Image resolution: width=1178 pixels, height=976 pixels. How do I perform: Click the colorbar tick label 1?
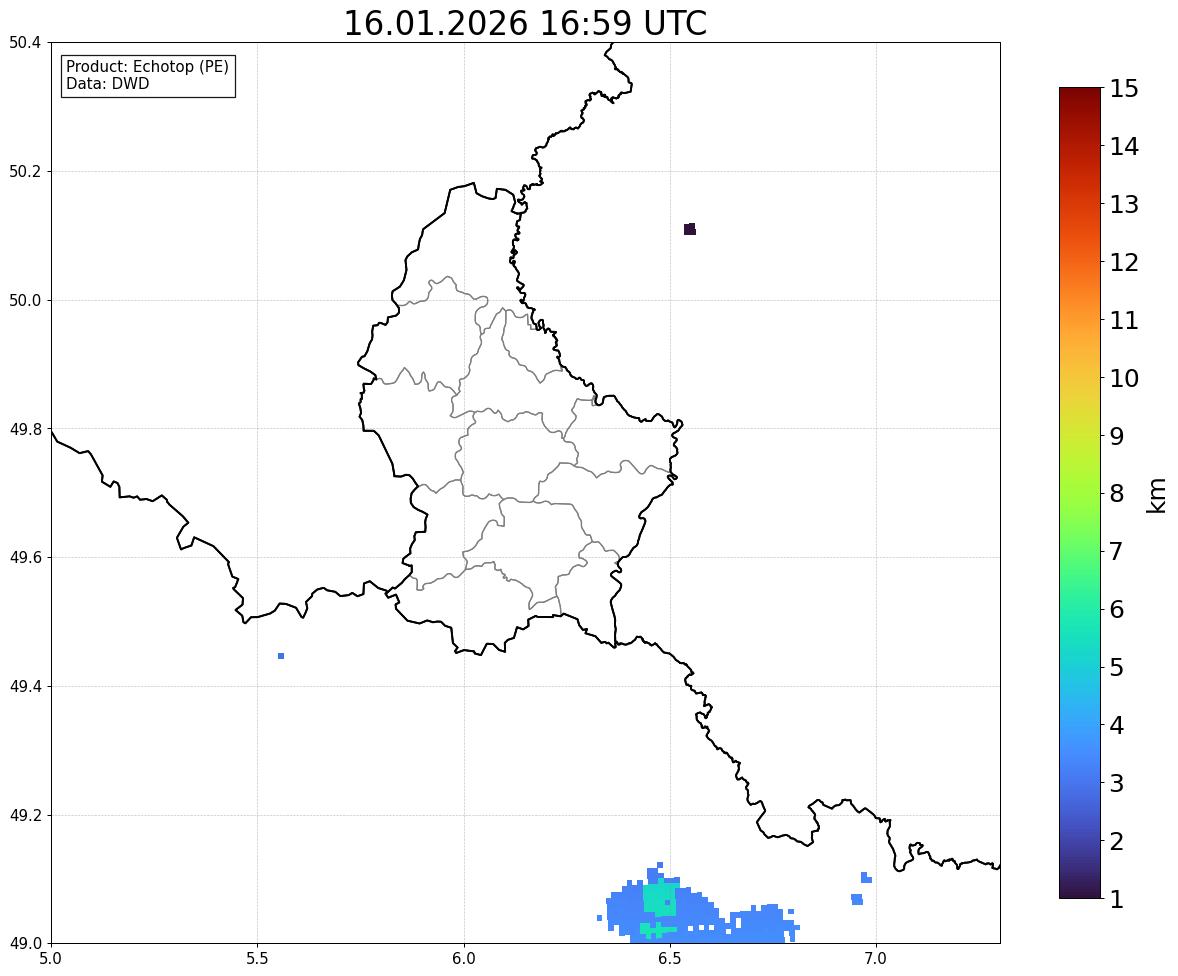[1116, 899]
